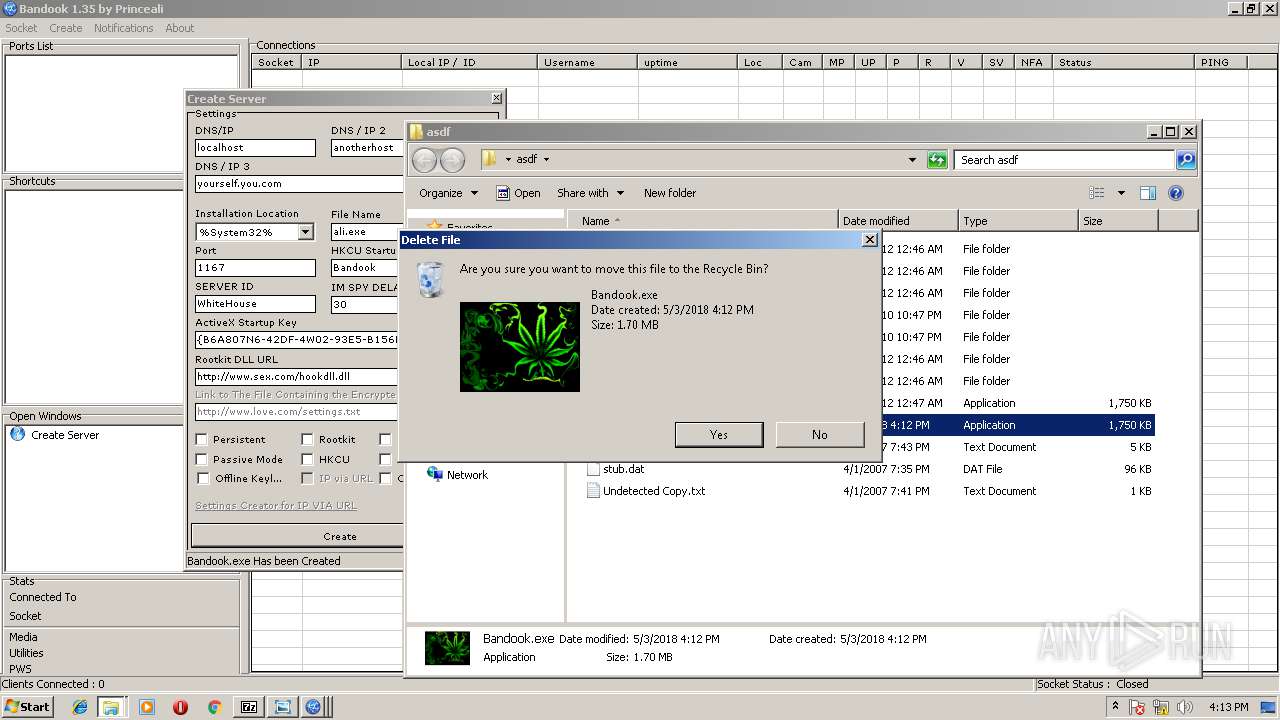Screen dimensions: 1280x720
Task: Close the Delete File dialog
Action: point(869,240)
